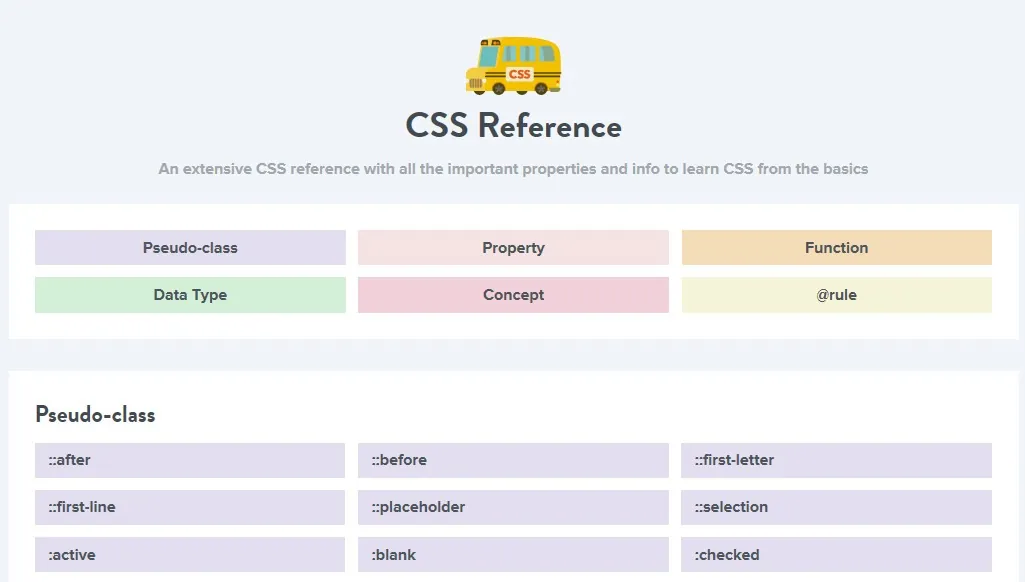Screen dimensions: 1025x582
Task: Open the :blank pseudo-class entry
Action: [513, 555]
